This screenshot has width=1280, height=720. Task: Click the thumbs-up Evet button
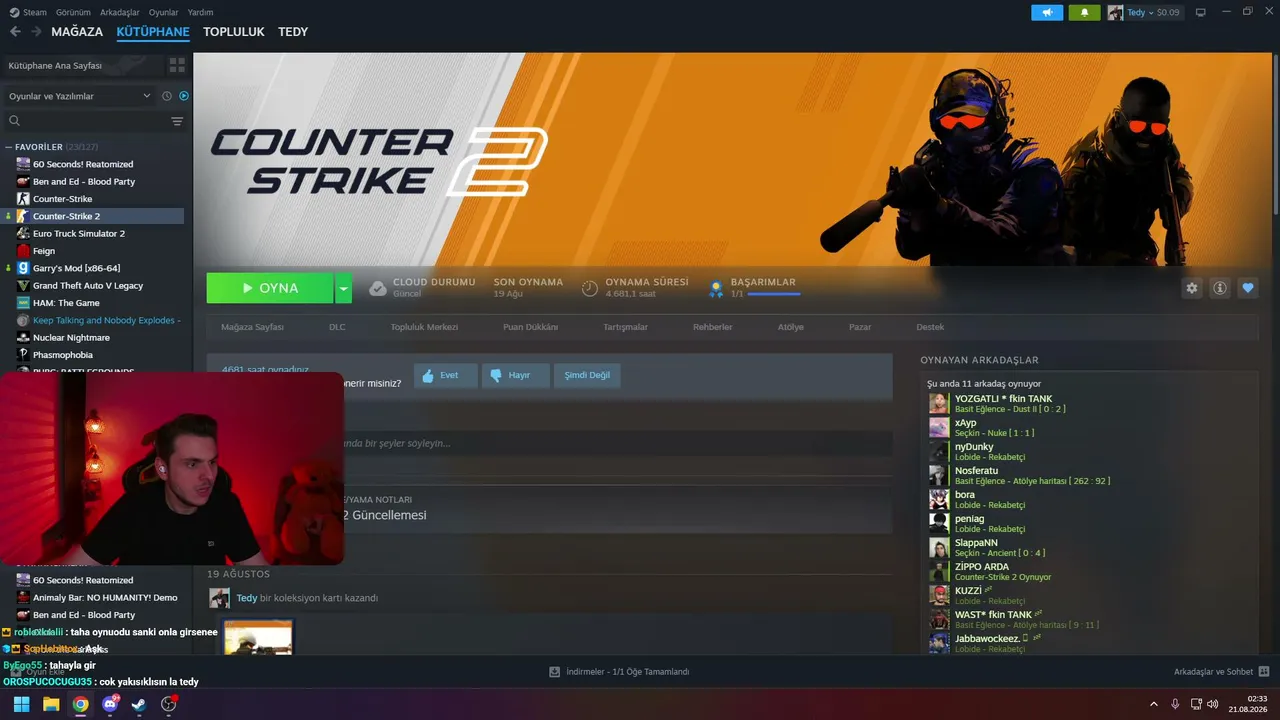point(445,376)
